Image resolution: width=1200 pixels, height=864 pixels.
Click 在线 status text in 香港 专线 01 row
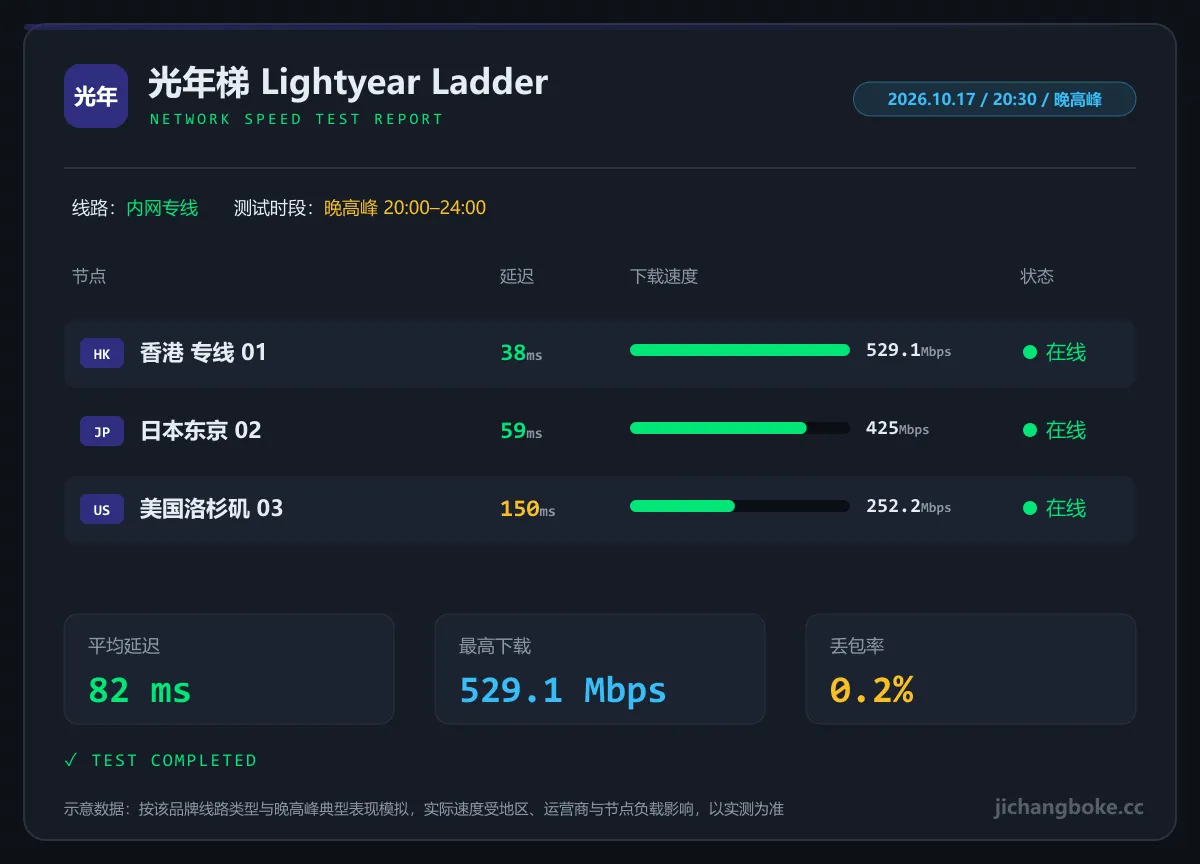[x=1066, y=352]
